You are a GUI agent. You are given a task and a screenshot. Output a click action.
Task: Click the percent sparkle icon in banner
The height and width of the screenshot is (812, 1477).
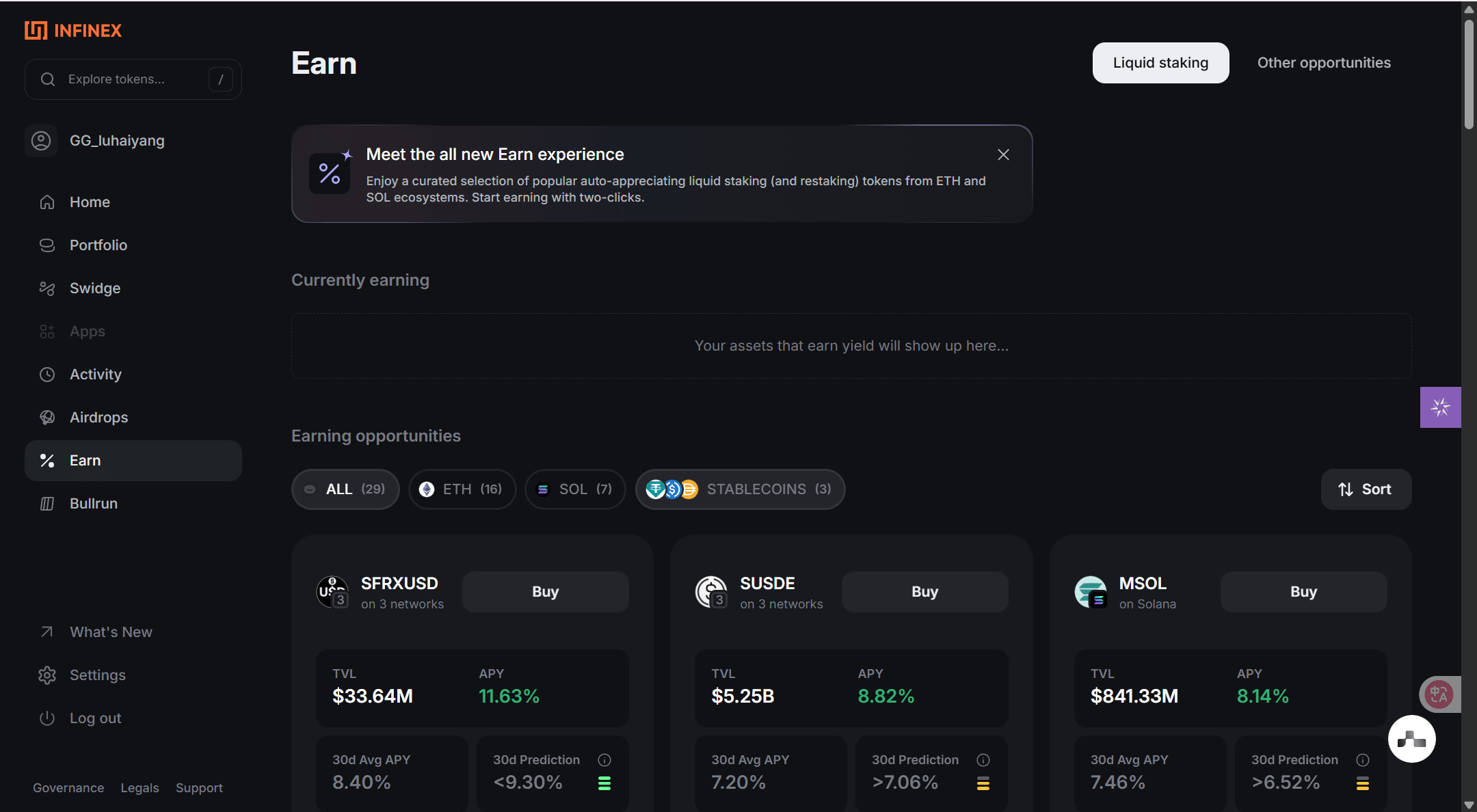click(x=330, y=172)
